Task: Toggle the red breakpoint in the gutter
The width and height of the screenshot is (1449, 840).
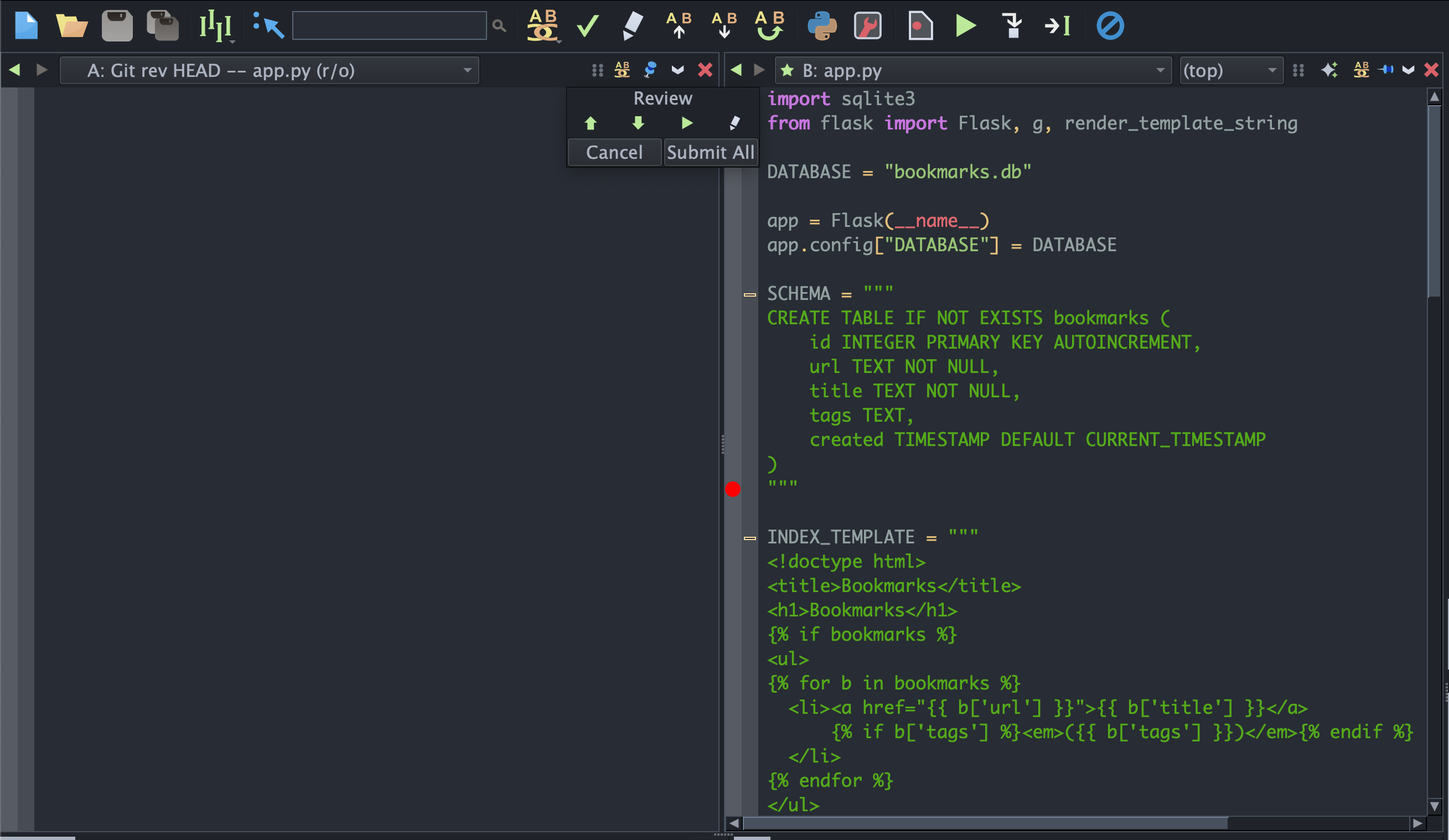Action: [733, 489]
